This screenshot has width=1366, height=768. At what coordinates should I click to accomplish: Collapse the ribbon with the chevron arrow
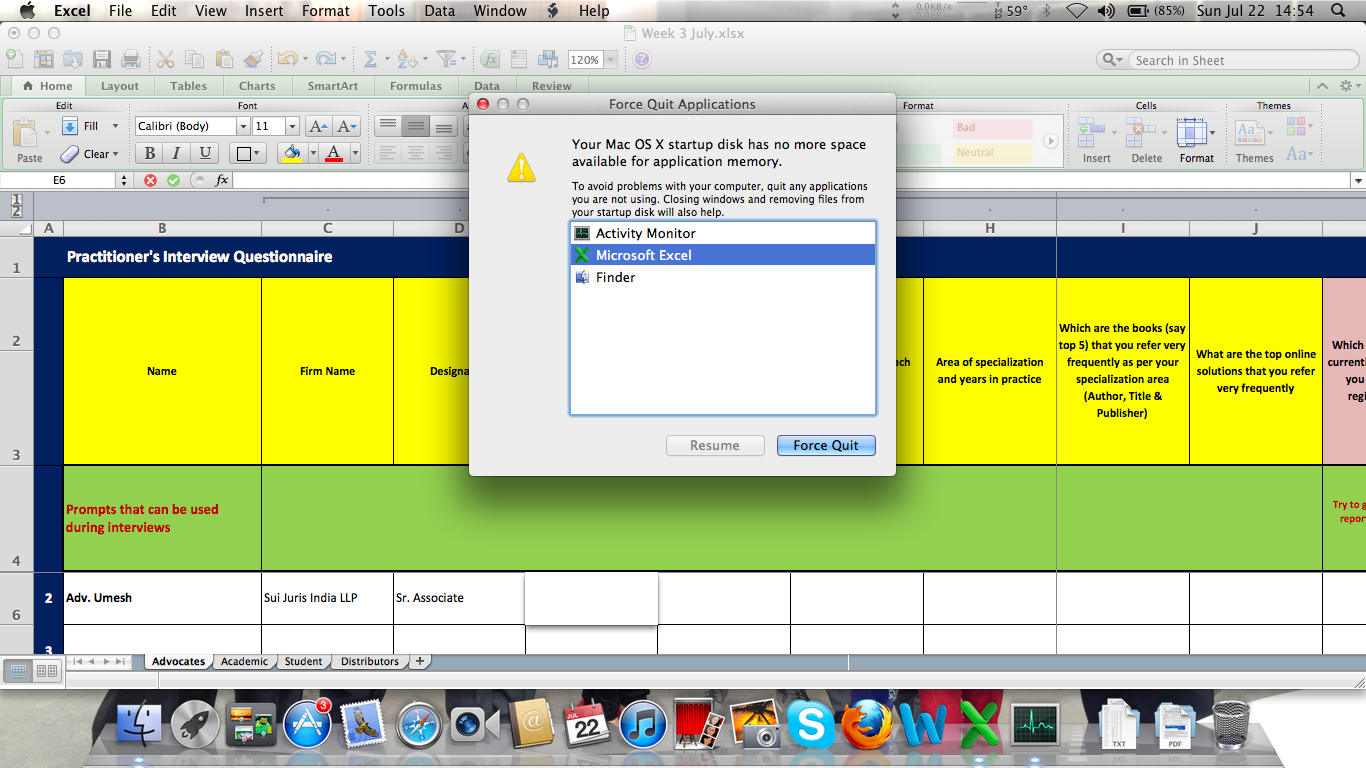point(1322,87)
